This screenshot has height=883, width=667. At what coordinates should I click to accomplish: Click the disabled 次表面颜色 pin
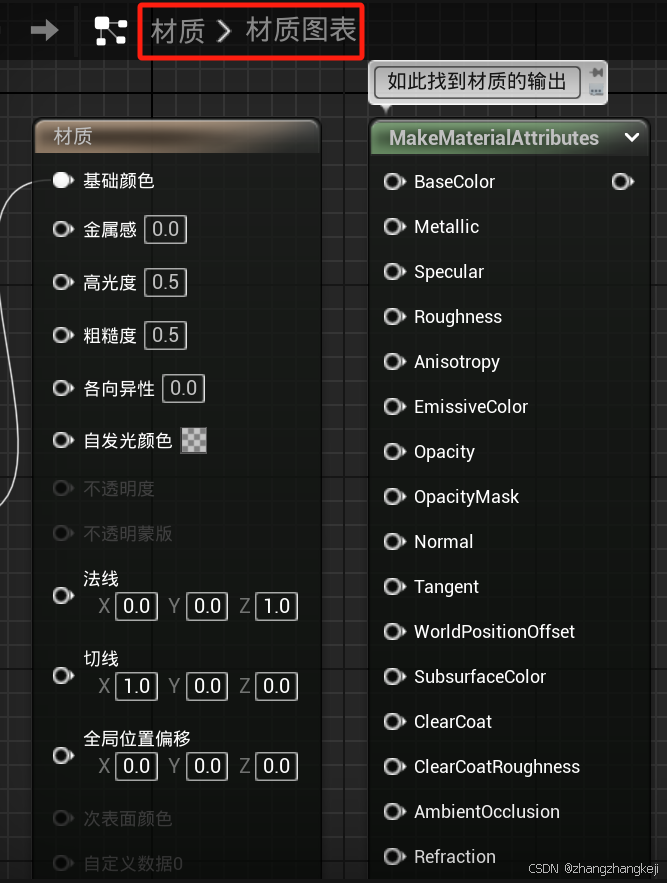point(63,818)
